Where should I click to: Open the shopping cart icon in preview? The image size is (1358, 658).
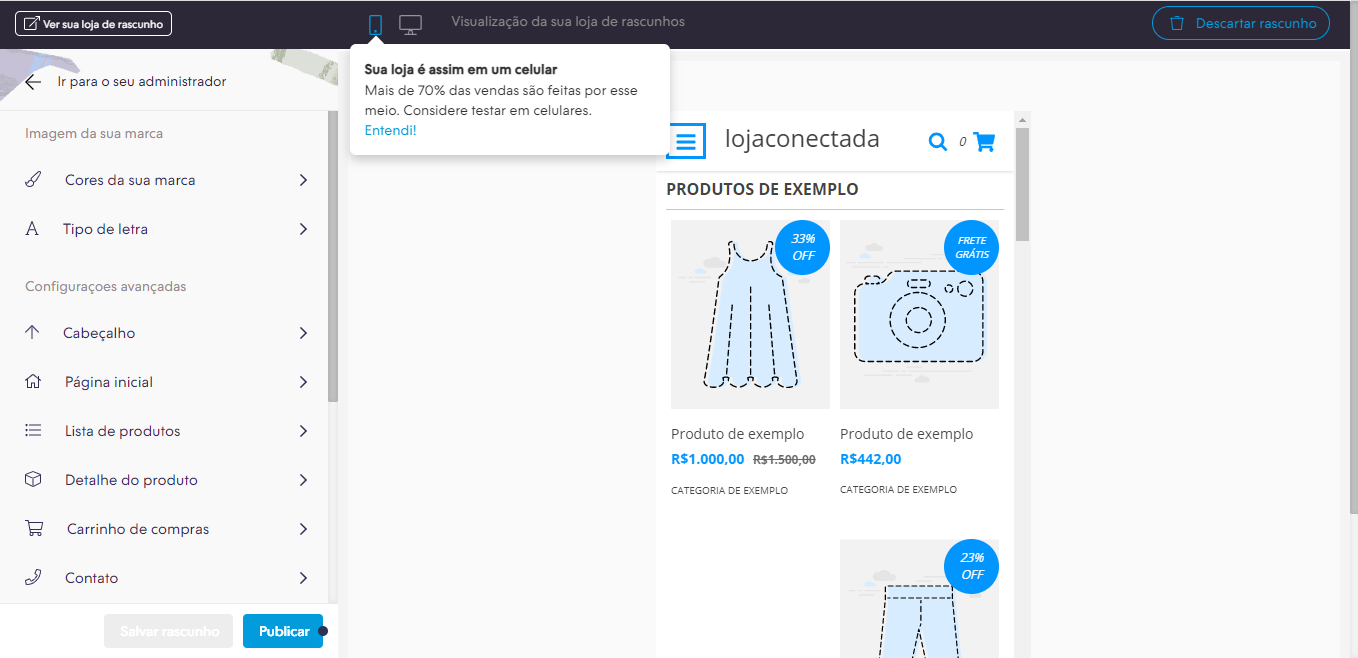[984, 142]
